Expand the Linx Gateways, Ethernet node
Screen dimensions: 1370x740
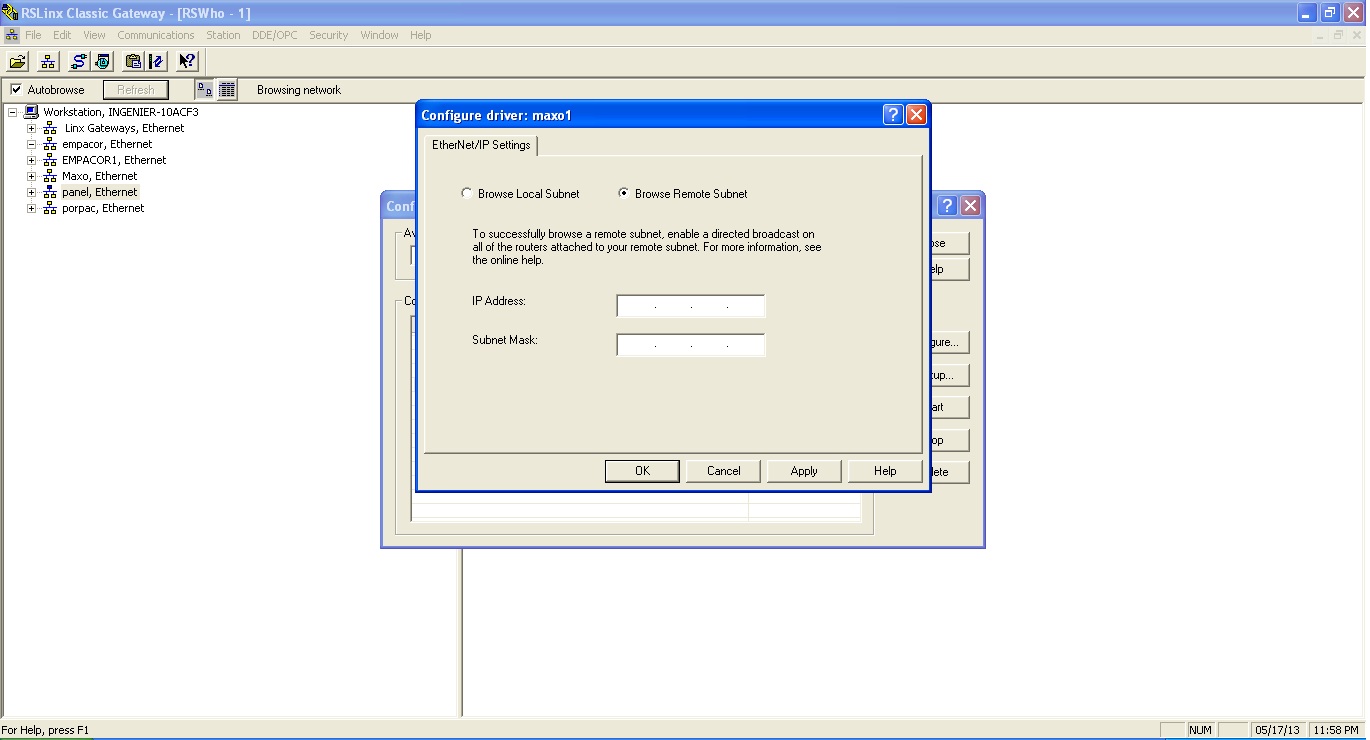point(32,128)
